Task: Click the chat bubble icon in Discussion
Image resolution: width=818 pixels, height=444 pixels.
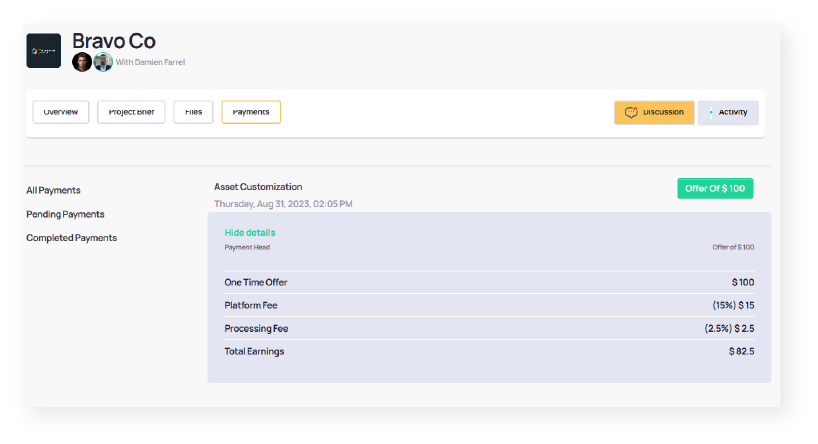Action: pyautogui.click(x=631, y=112)
